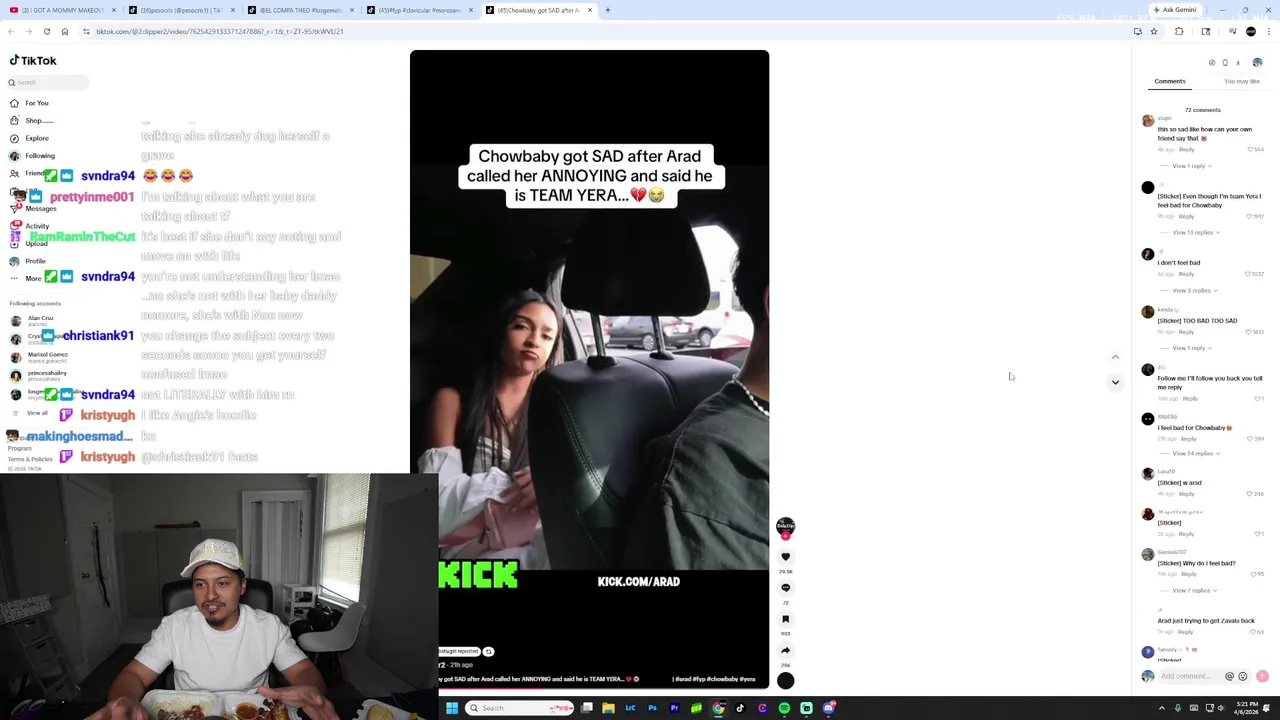
Task: Open the spinning sound disc below the share count
Action: [785, 681]
